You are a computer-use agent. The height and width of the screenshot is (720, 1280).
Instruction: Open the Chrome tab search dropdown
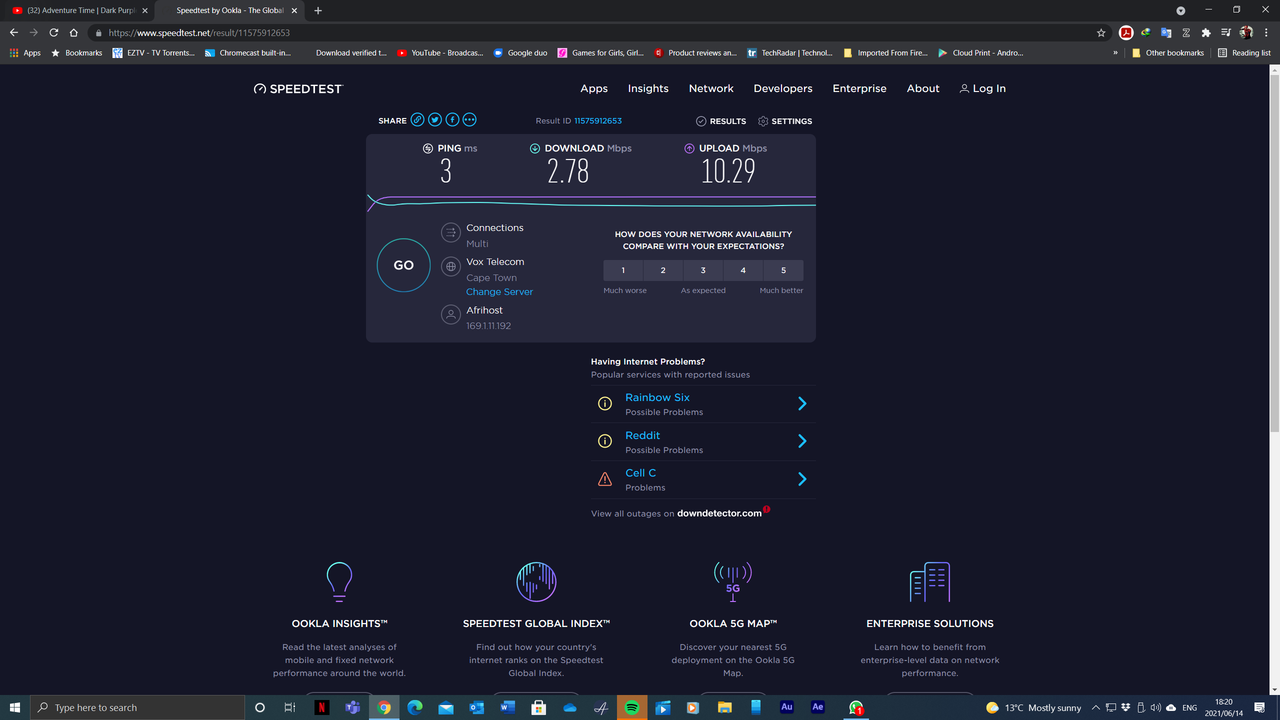coord(1181,10)
